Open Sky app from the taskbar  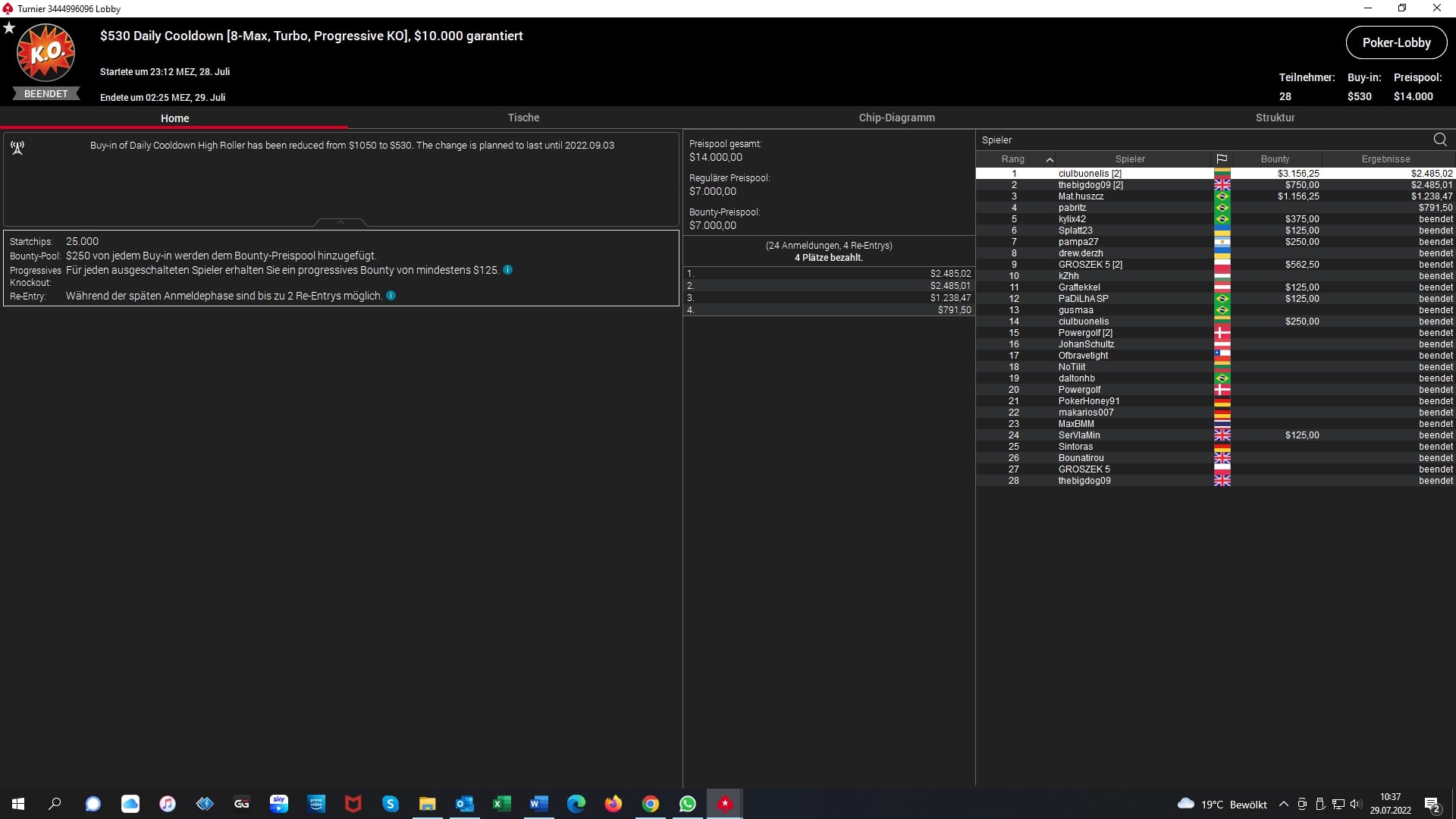tap(278, 804)
